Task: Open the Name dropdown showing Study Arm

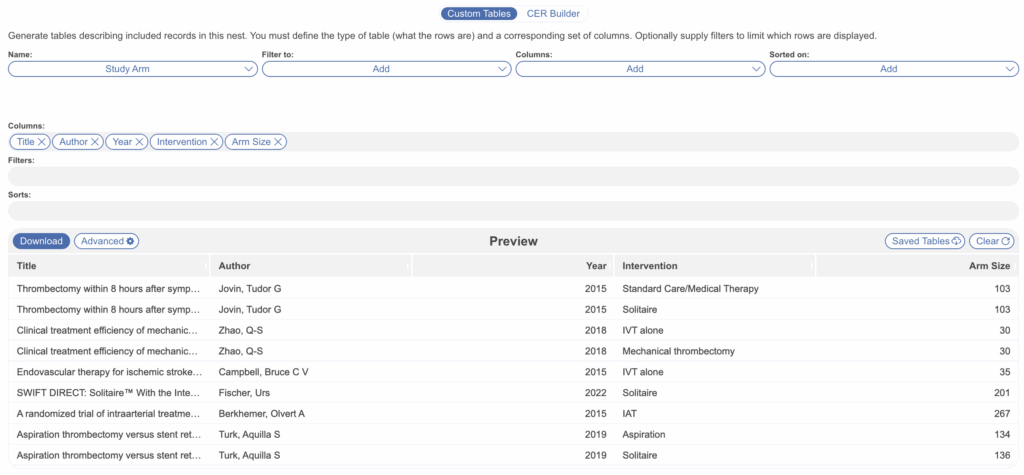Action: click(x=133, y=69)
